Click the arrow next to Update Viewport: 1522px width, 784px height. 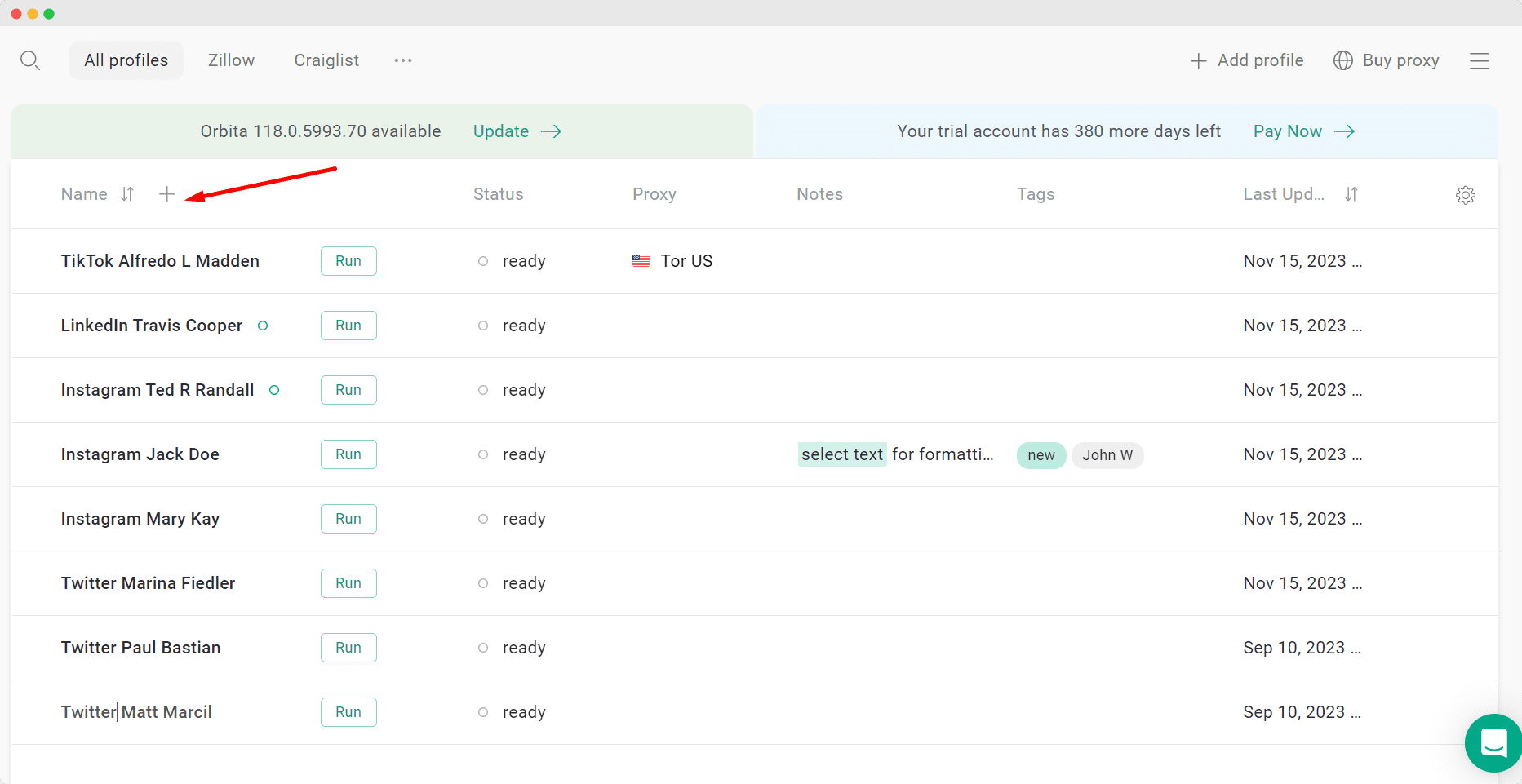point(552,131)
